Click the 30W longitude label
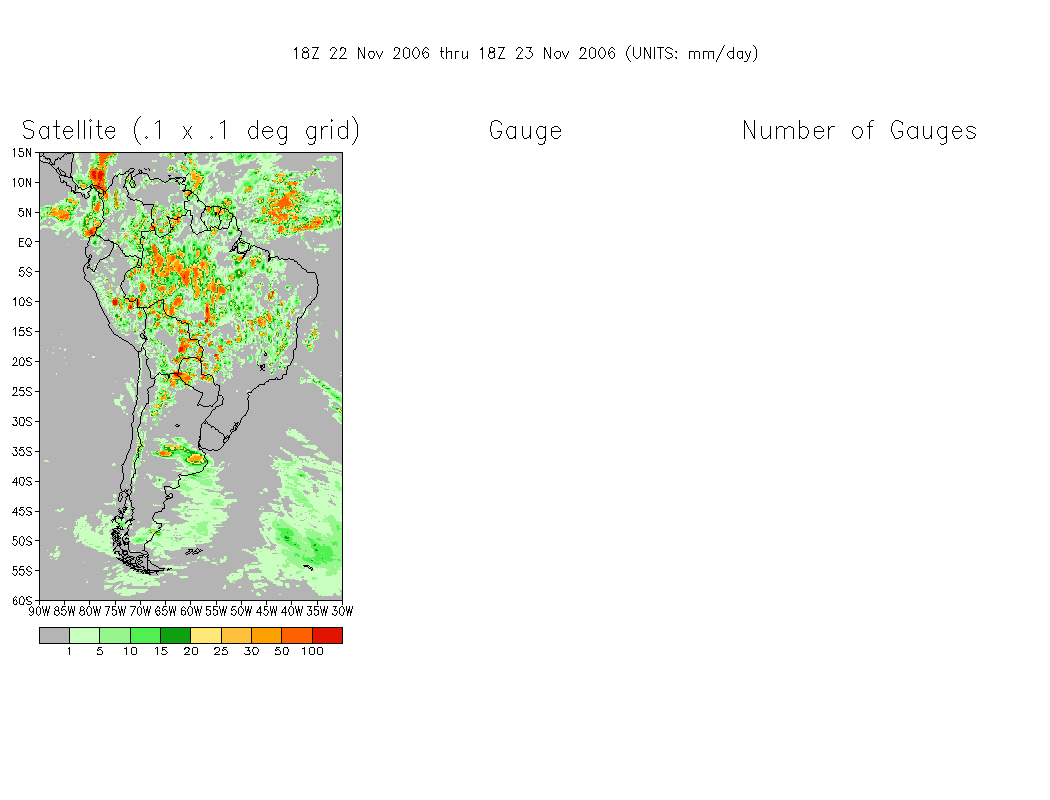1050x800 pixels. [342, 611]
